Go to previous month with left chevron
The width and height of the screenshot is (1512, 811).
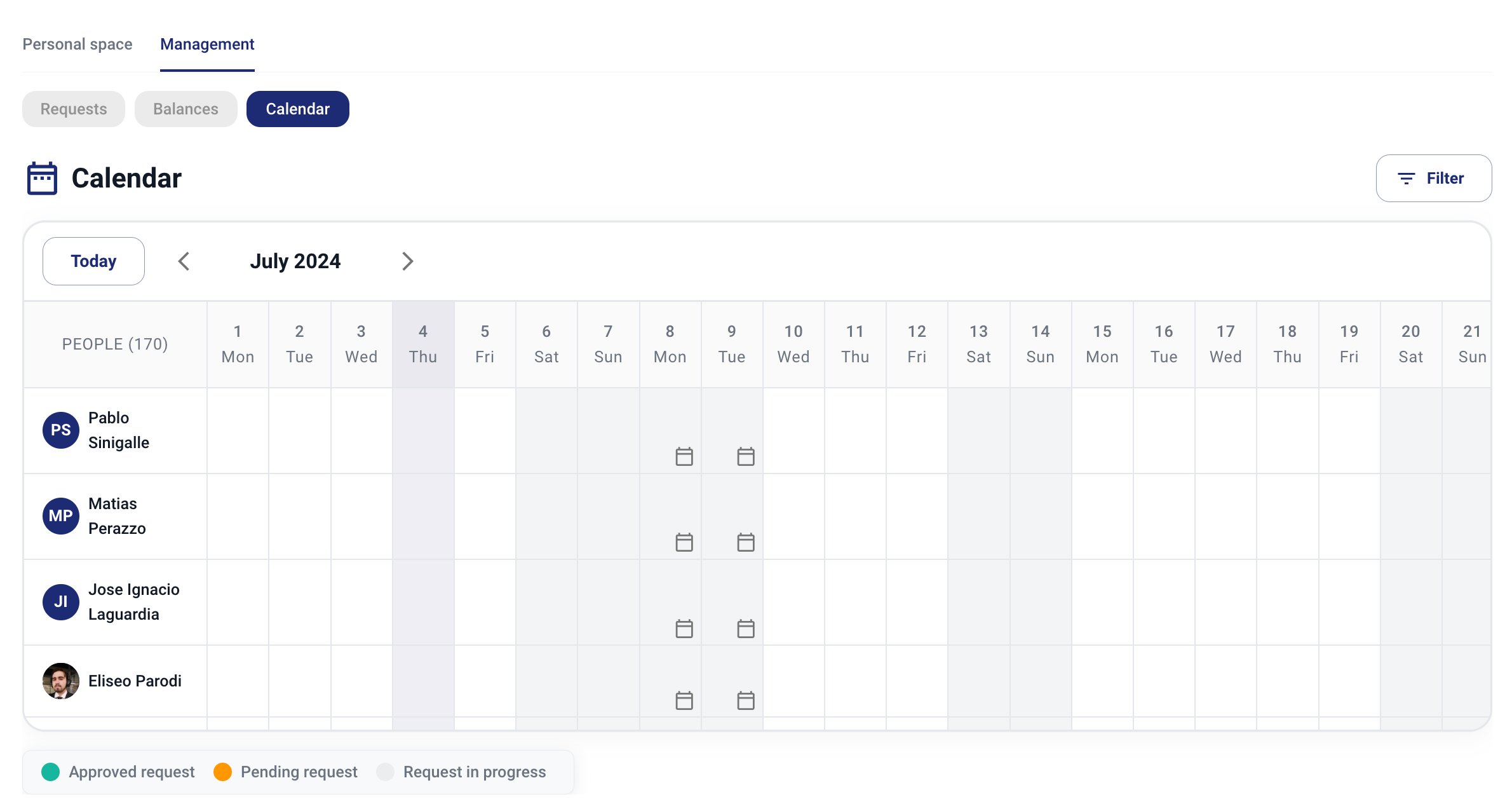pos(184,261)
